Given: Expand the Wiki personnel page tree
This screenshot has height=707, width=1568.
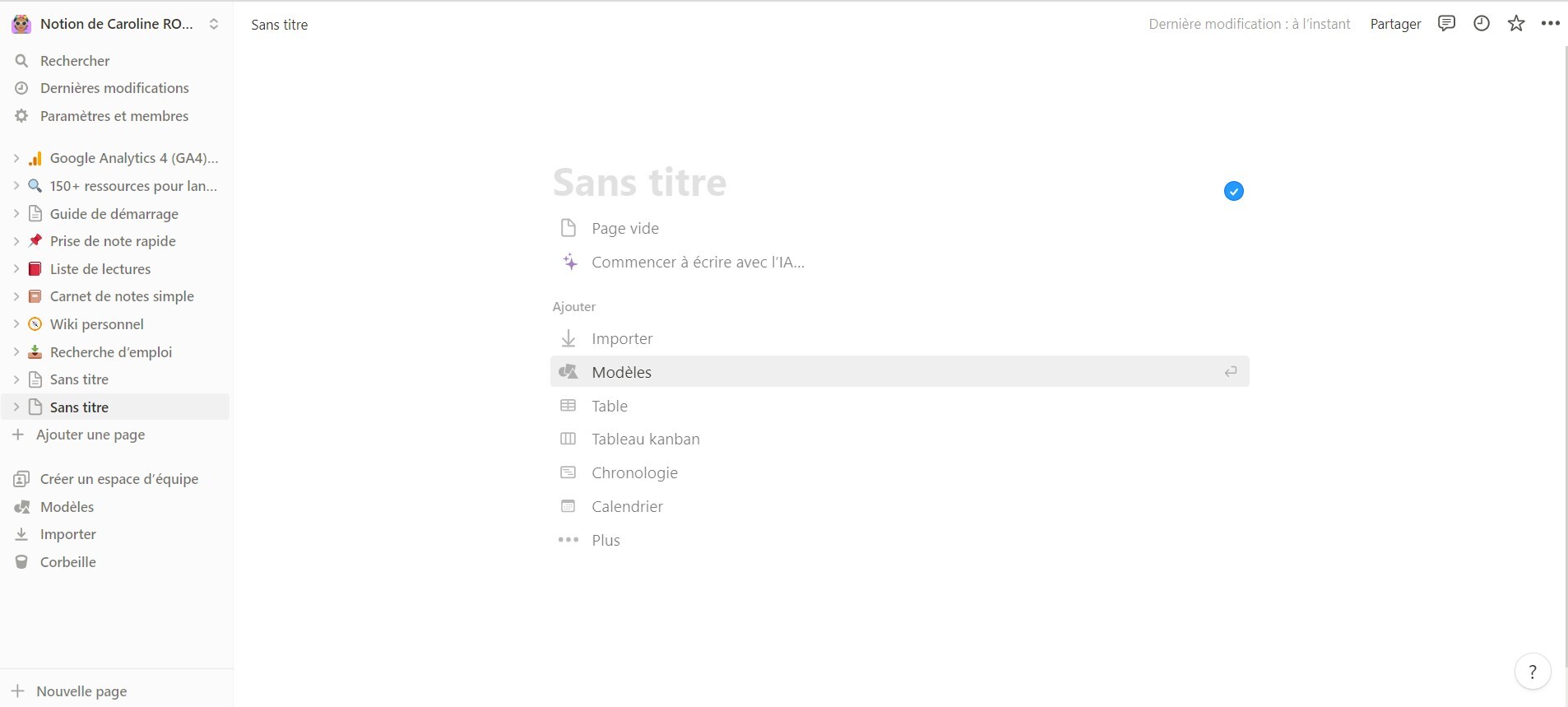Looking at the screenshot, I should (x=16, y=324).
